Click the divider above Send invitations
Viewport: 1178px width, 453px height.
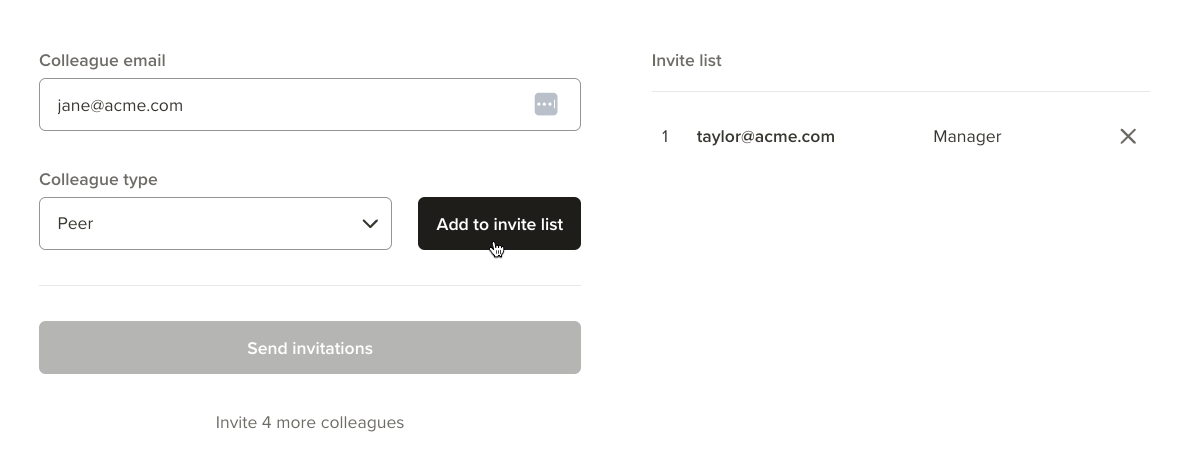click(310, 285)
